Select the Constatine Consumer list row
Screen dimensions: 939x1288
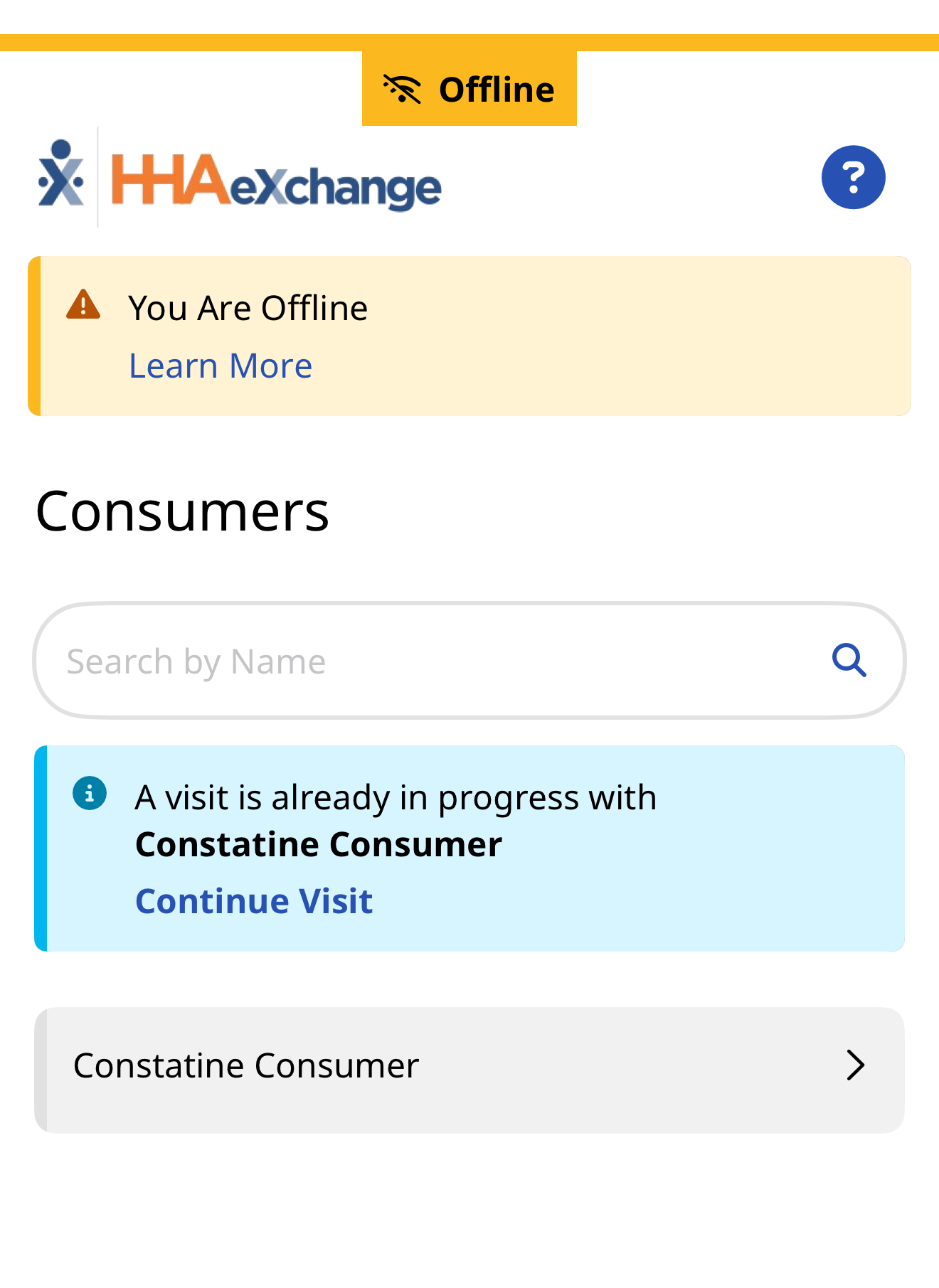427,1067
